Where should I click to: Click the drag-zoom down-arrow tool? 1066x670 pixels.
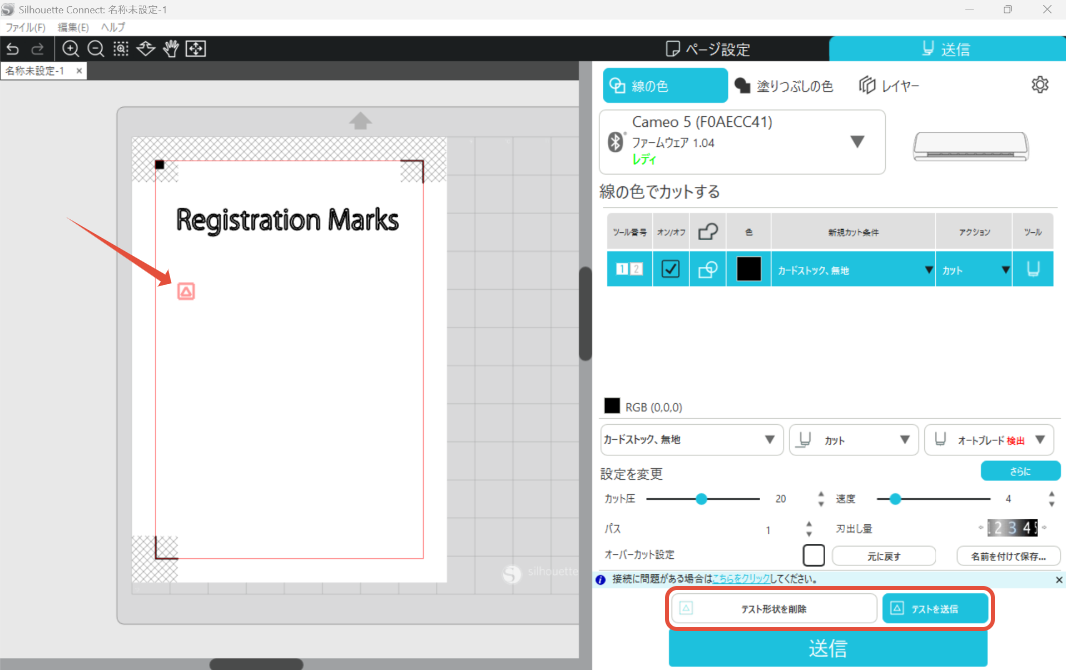[x=146, y=49]
